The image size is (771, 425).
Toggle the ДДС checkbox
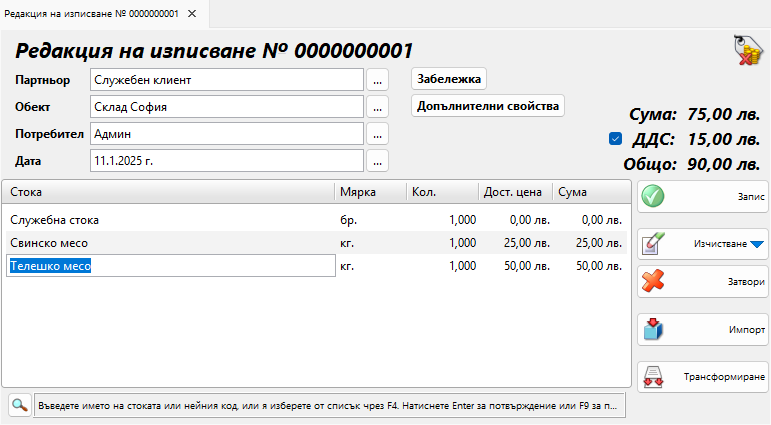pos(615,139)
